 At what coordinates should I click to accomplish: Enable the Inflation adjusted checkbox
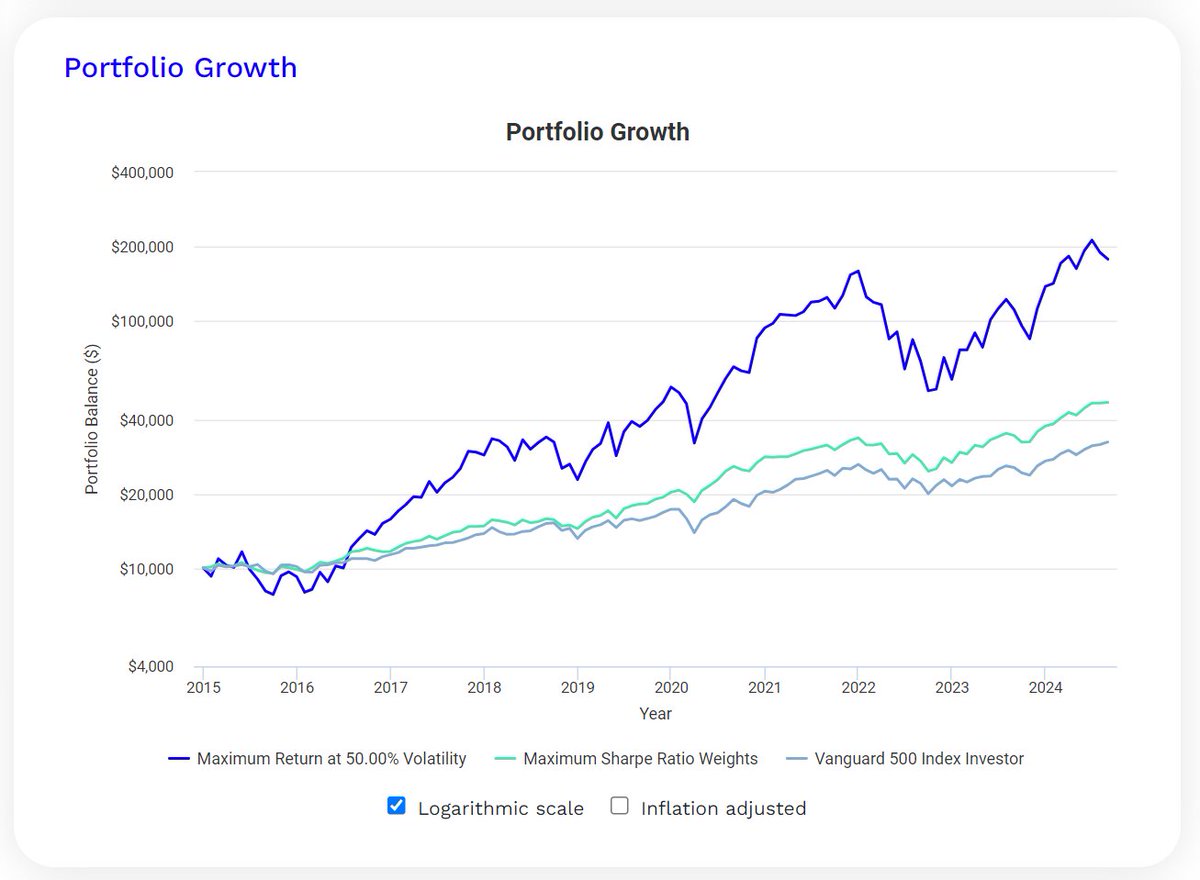click(x=620, y=806)
